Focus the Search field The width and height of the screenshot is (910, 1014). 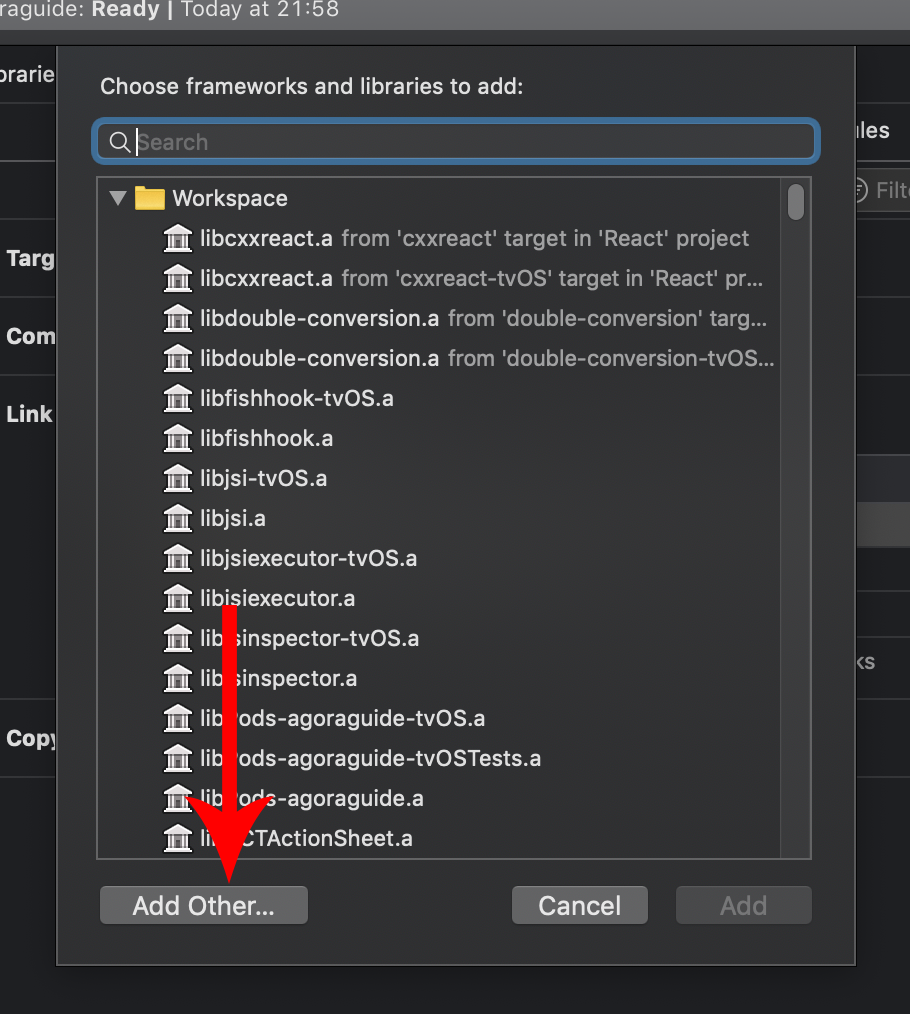[457, 142]
